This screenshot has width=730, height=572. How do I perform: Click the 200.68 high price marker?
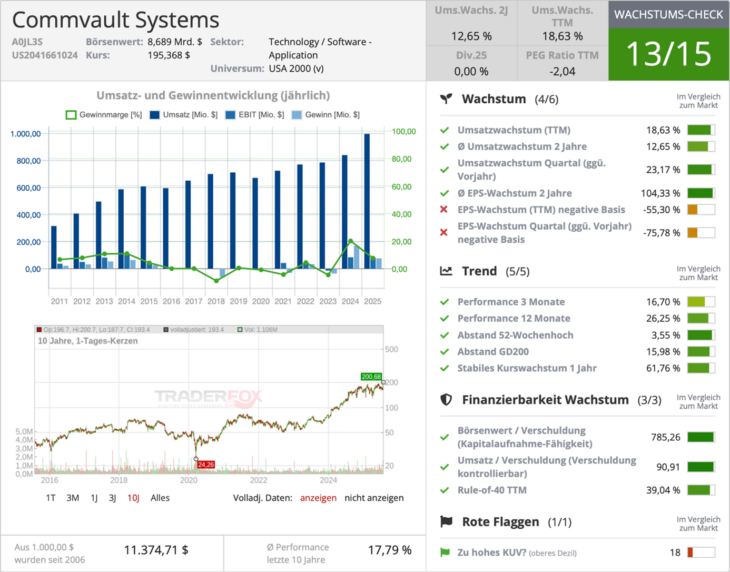pos(371,377)
